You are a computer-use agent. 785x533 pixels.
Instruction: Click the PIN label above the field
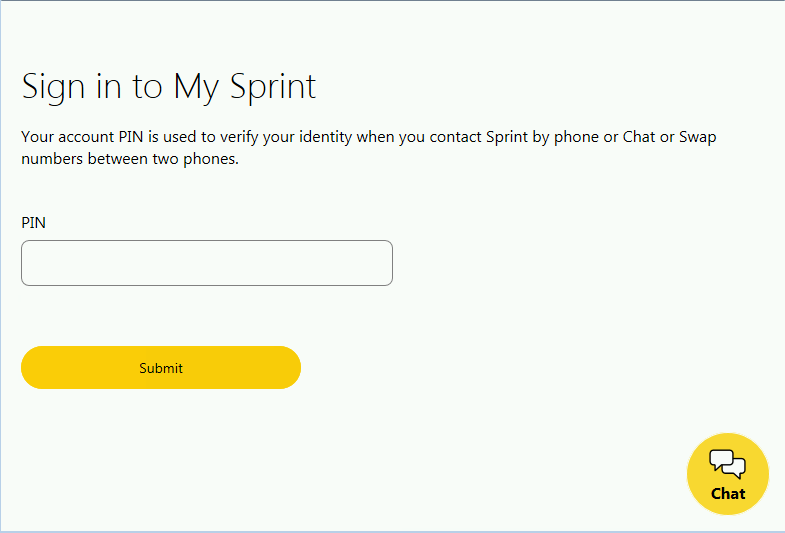click(34, 222)
